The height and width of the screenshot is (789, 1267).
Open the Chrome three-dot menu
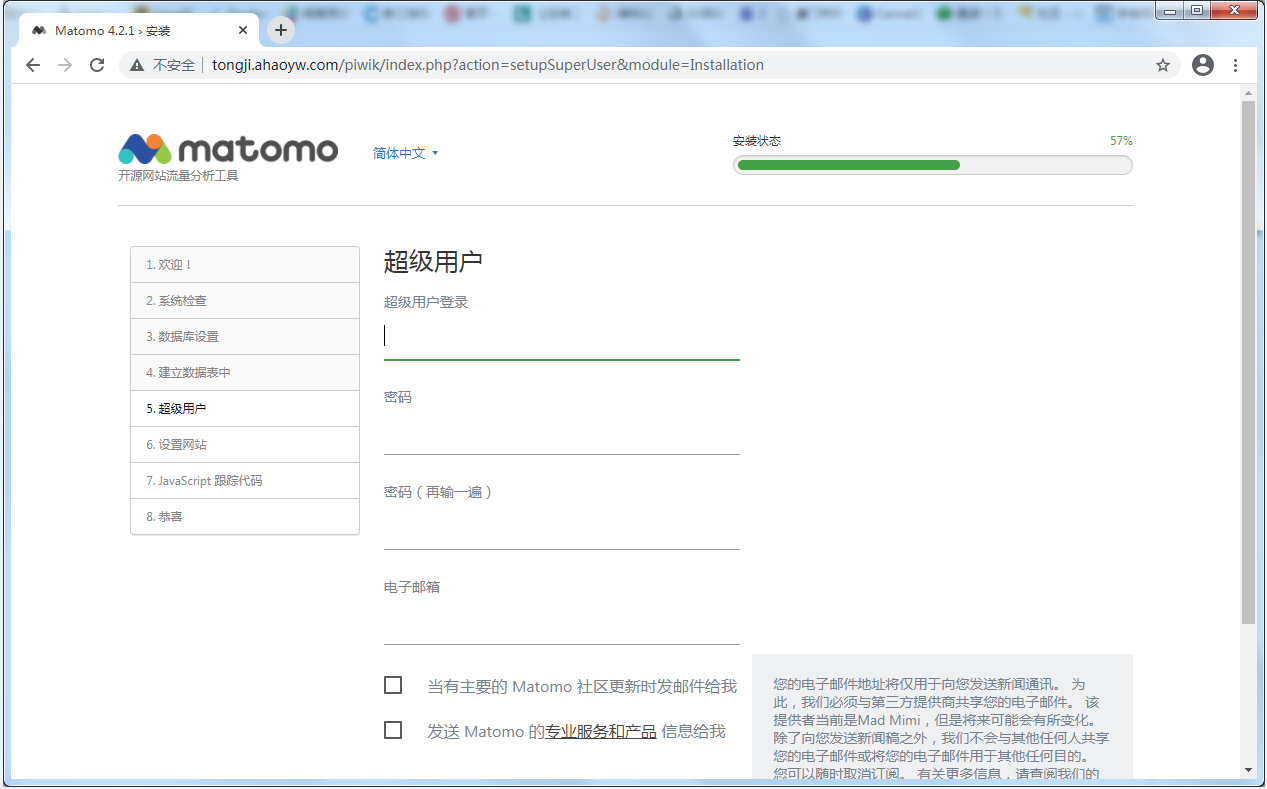click(x=1236, y=65)
